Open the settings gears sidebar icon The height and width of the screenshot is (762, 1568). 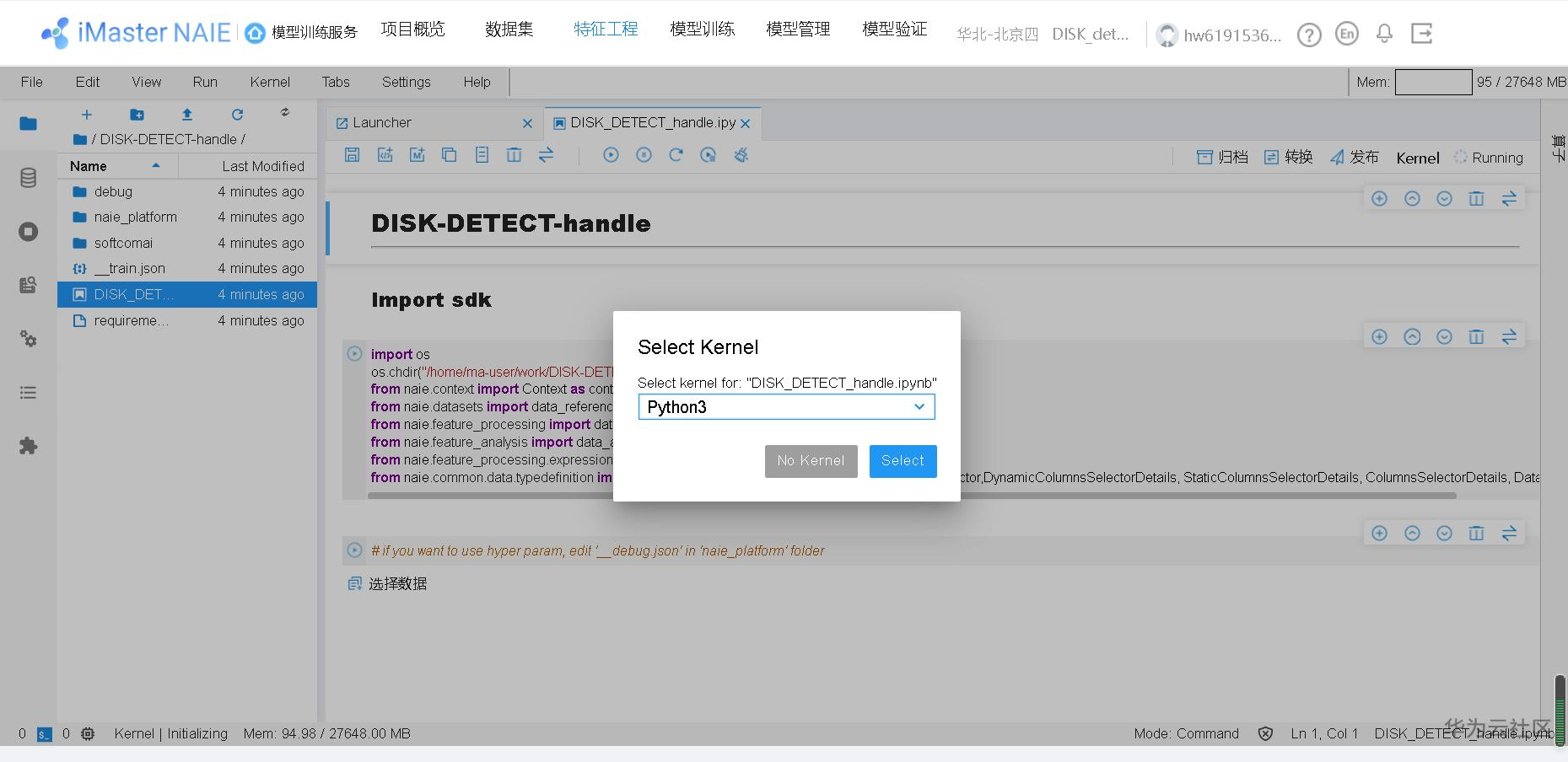click(29, 339)
